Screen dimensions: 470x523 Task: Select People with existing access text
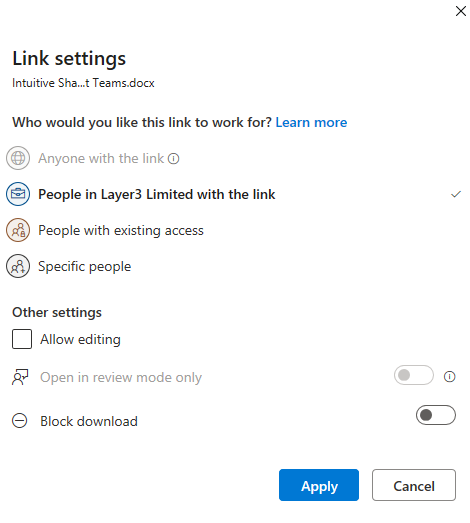coord(121,230)
